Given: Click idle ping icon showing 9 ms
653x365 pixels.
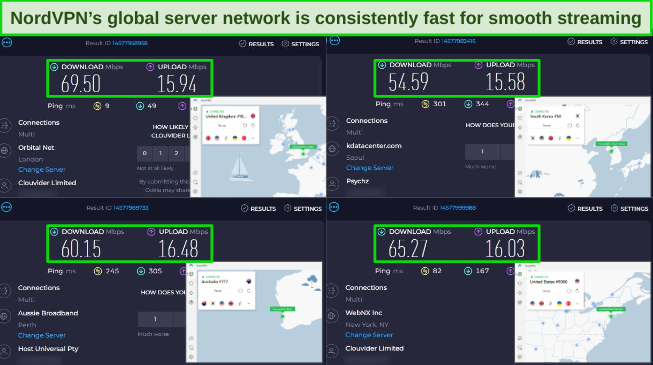Looking at the screenshot, I should (x=97, y=106).
